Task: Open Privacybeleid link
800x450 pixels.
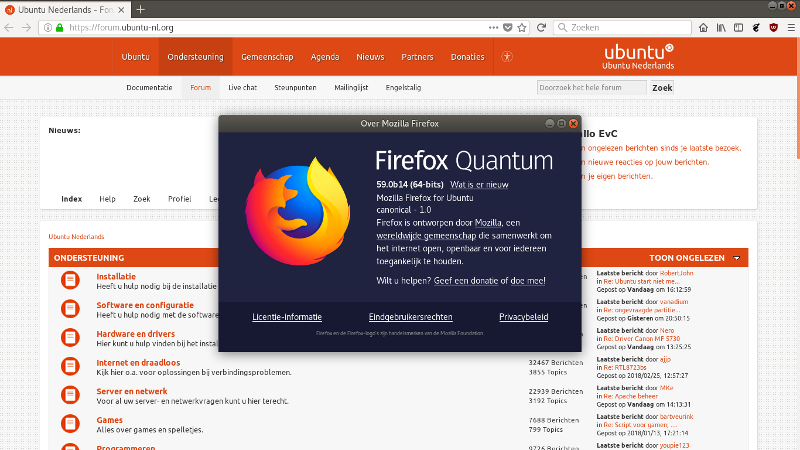Action: (x=523, y=317)
